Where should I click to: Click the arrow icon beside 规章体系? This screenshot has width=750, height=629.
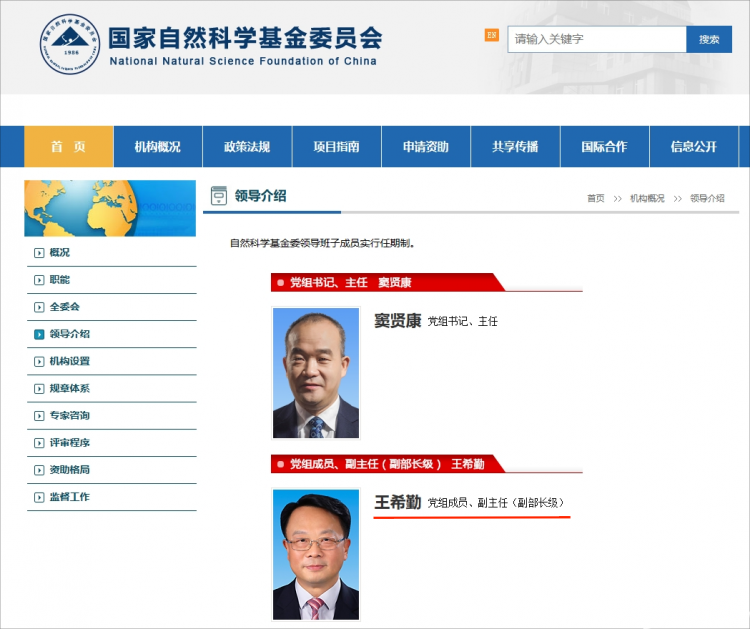pyautogui.click(x=39, y=389)
